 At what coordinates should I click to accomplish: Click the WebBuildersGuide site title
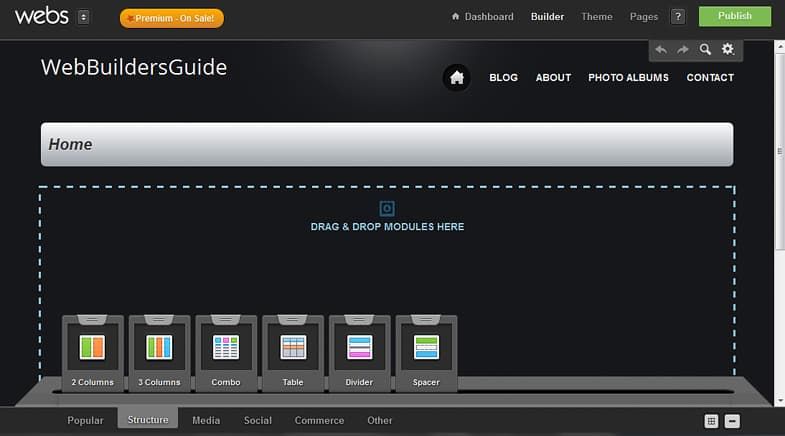tap(134, 67)
